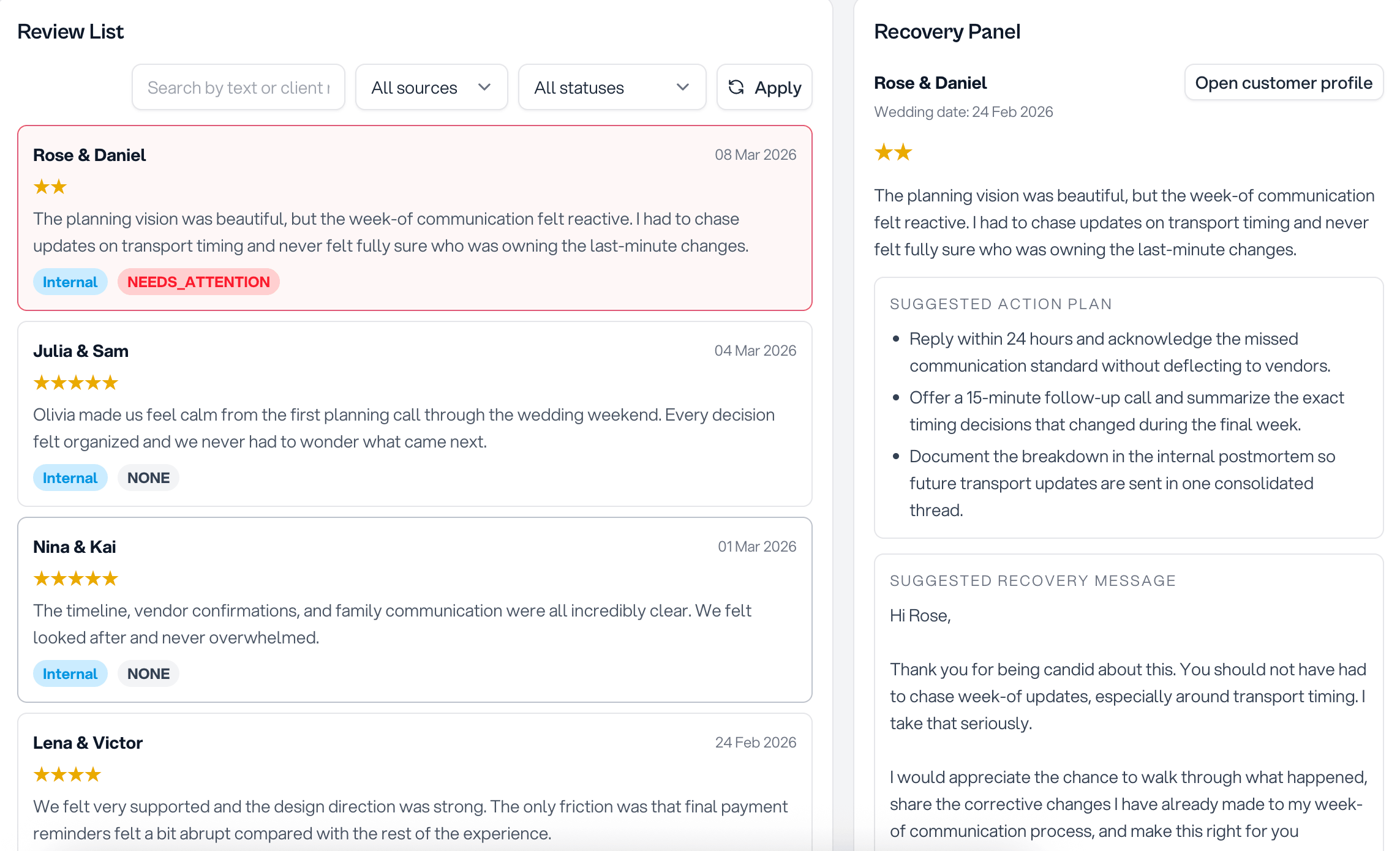Screen dimensions: 1400x851
Task: Open the All statuses dropdown
Action: (611, 87)
